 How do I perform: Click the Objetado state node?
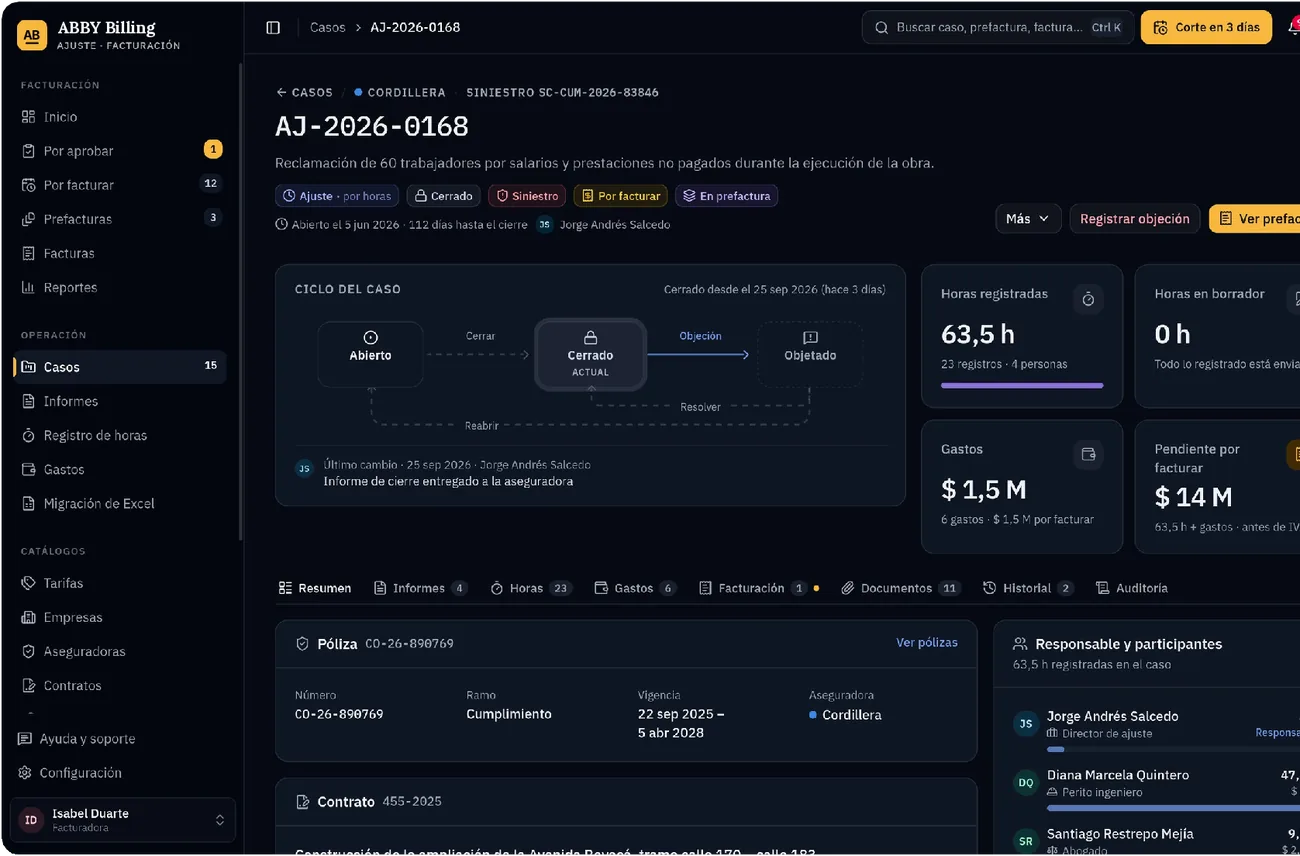tap(810, 354)
